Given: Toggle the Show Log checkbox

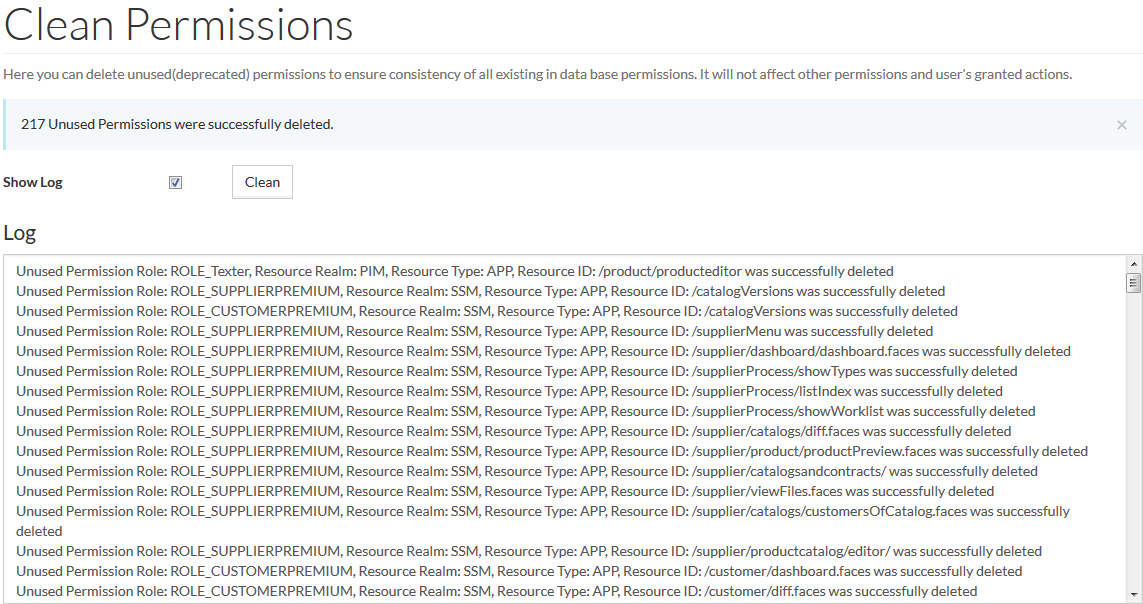Looking at the screenshot, I should (176, 182).
